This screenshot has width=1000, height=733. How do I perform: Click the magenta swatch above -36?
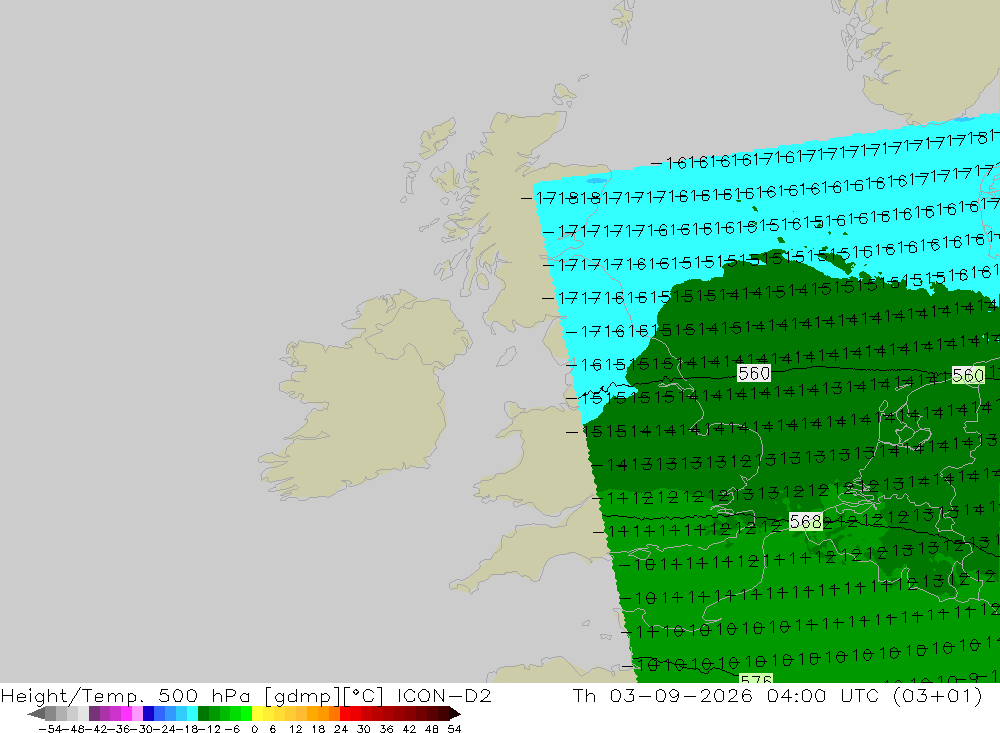click(126, 714)
